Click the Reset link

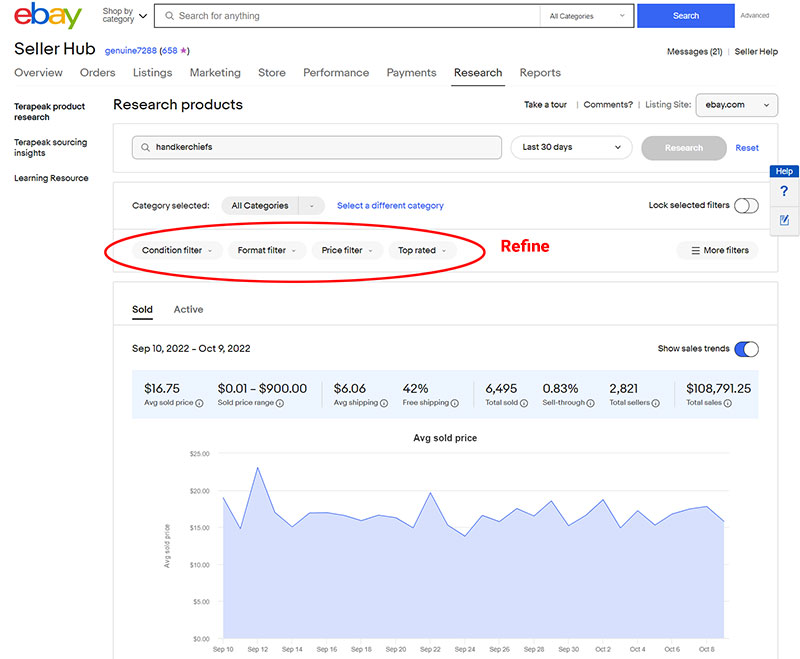point(747,148)
